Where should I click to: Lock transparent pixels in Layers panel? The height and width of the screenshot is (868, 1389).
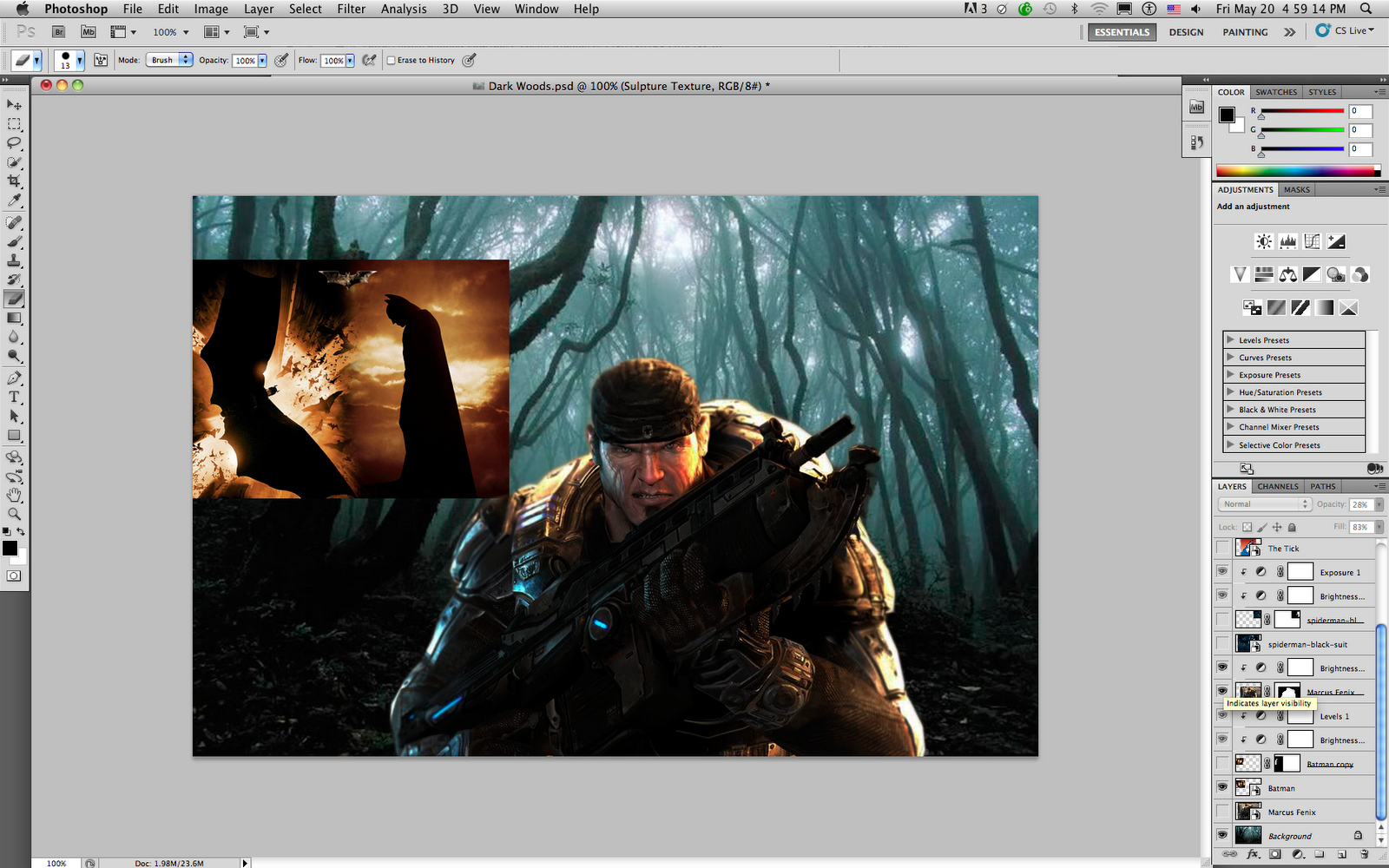point(1247,527)
